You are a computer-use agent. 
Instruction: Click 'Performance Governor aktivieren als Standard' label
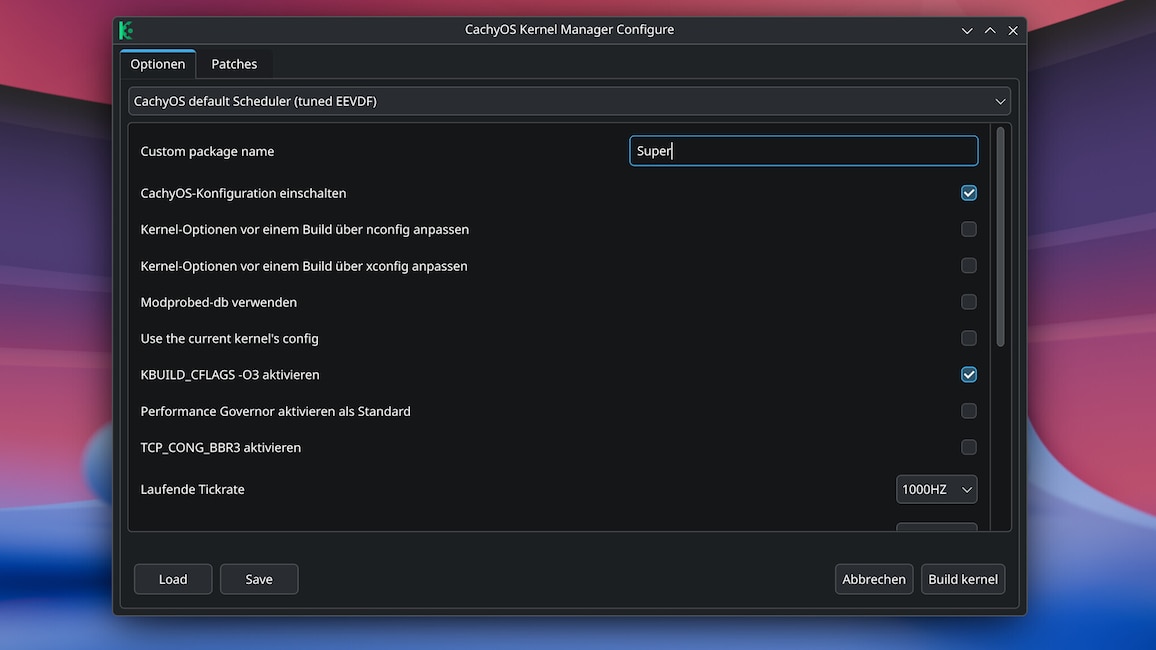click(276, 411)
